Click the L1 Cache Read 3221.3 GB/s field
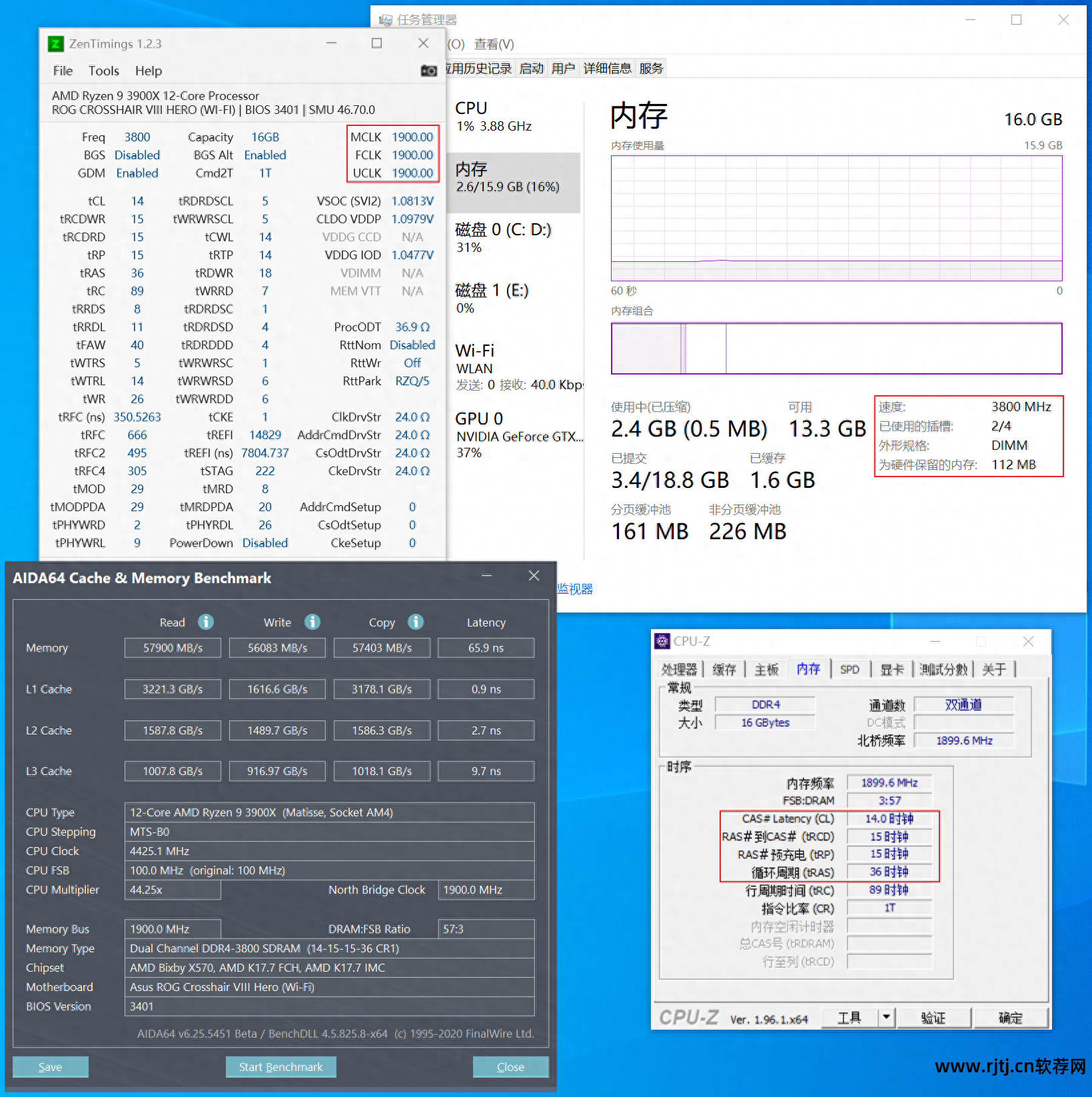This screenshot has width=1092, height=1097. pyautogui.click(x=173, y=689)
